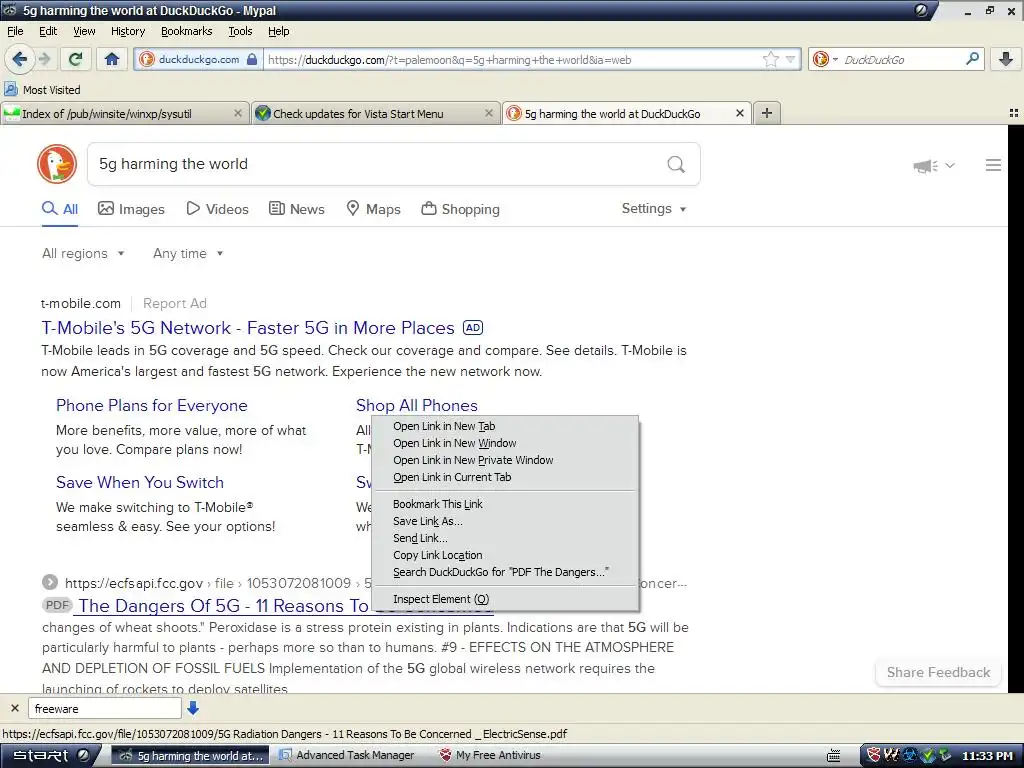Show all tabs grid icon
This screenshot has width=1024, height=768.
(1014, 113)
